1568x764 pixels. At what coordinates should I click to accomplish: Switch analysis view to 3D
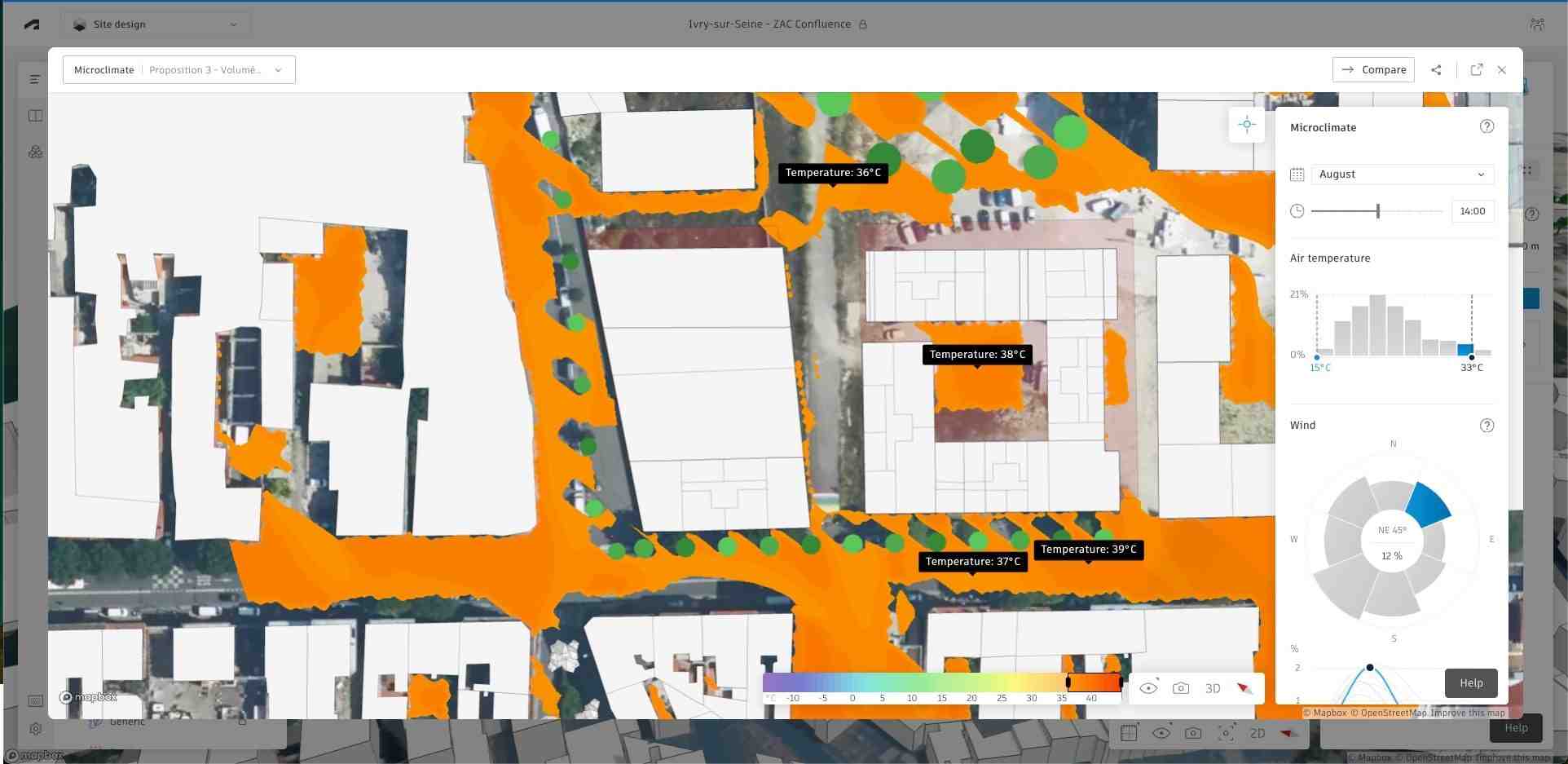click(1213, 689)
